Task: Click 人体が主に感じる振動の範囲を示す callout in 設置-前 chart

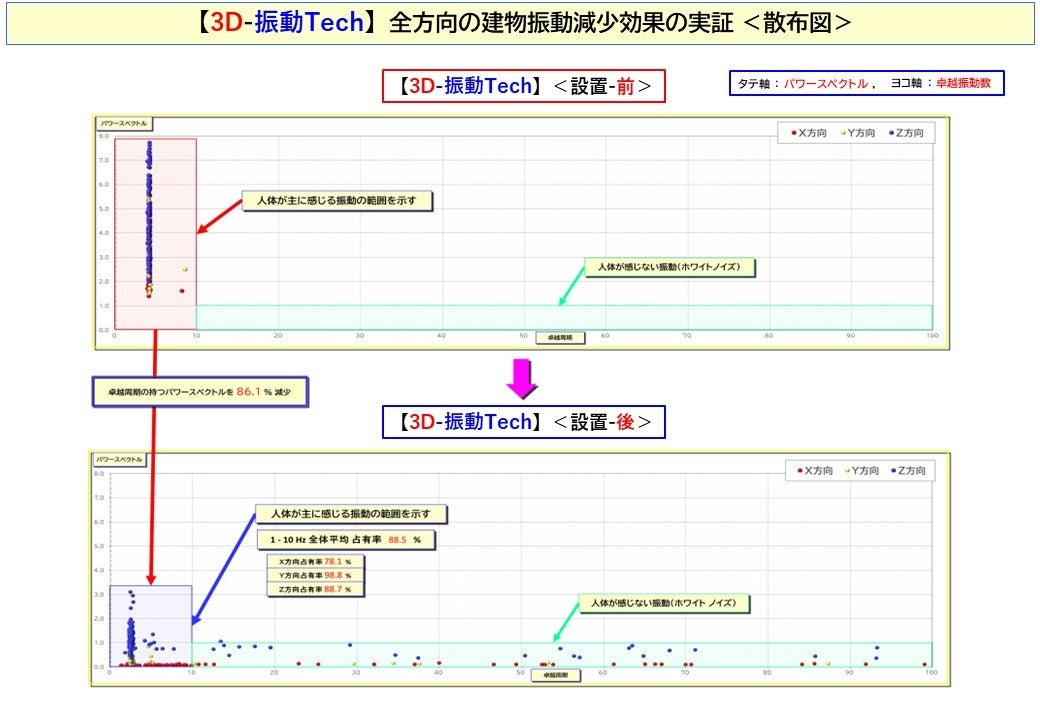Action: (337, 200)
